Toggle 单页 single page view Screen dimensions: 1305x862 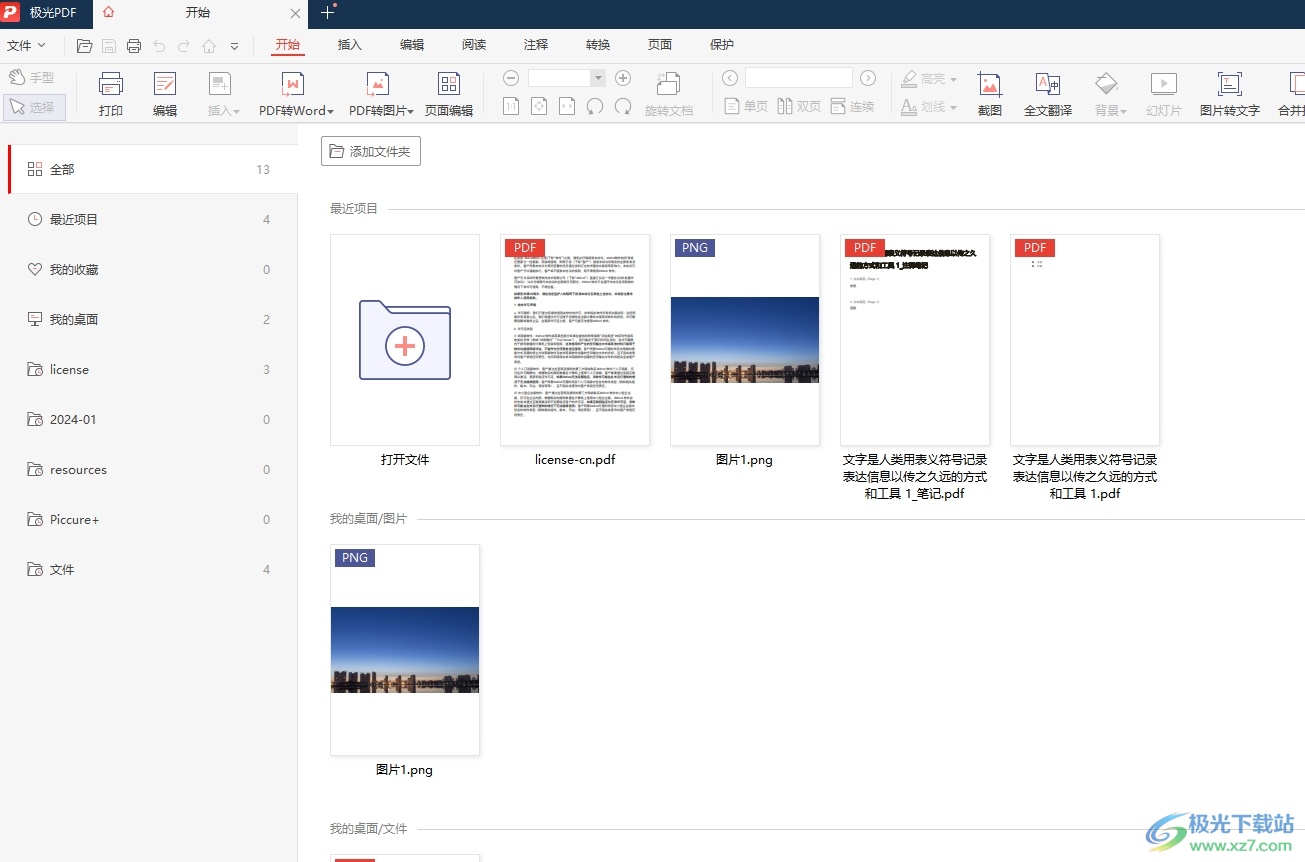(x=745, y=106)
